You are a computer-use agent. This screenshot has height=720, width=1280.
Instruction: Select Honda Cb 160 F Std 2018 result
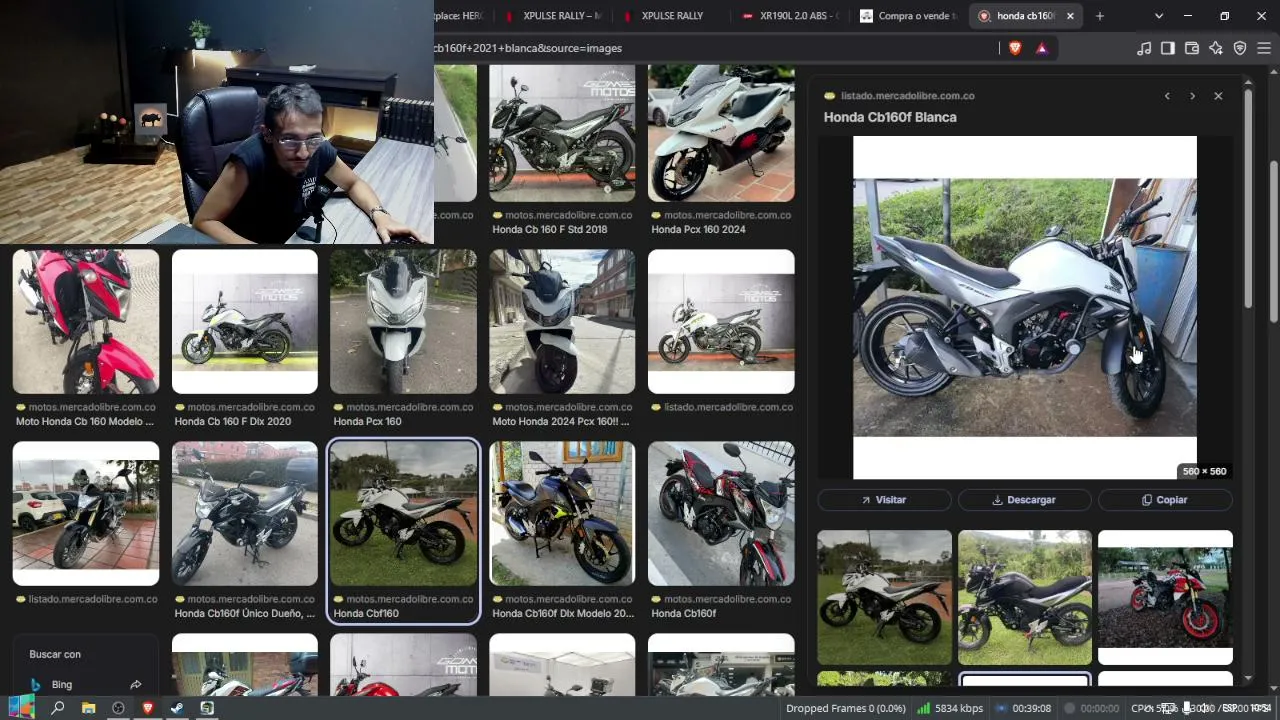click(562, 133)
